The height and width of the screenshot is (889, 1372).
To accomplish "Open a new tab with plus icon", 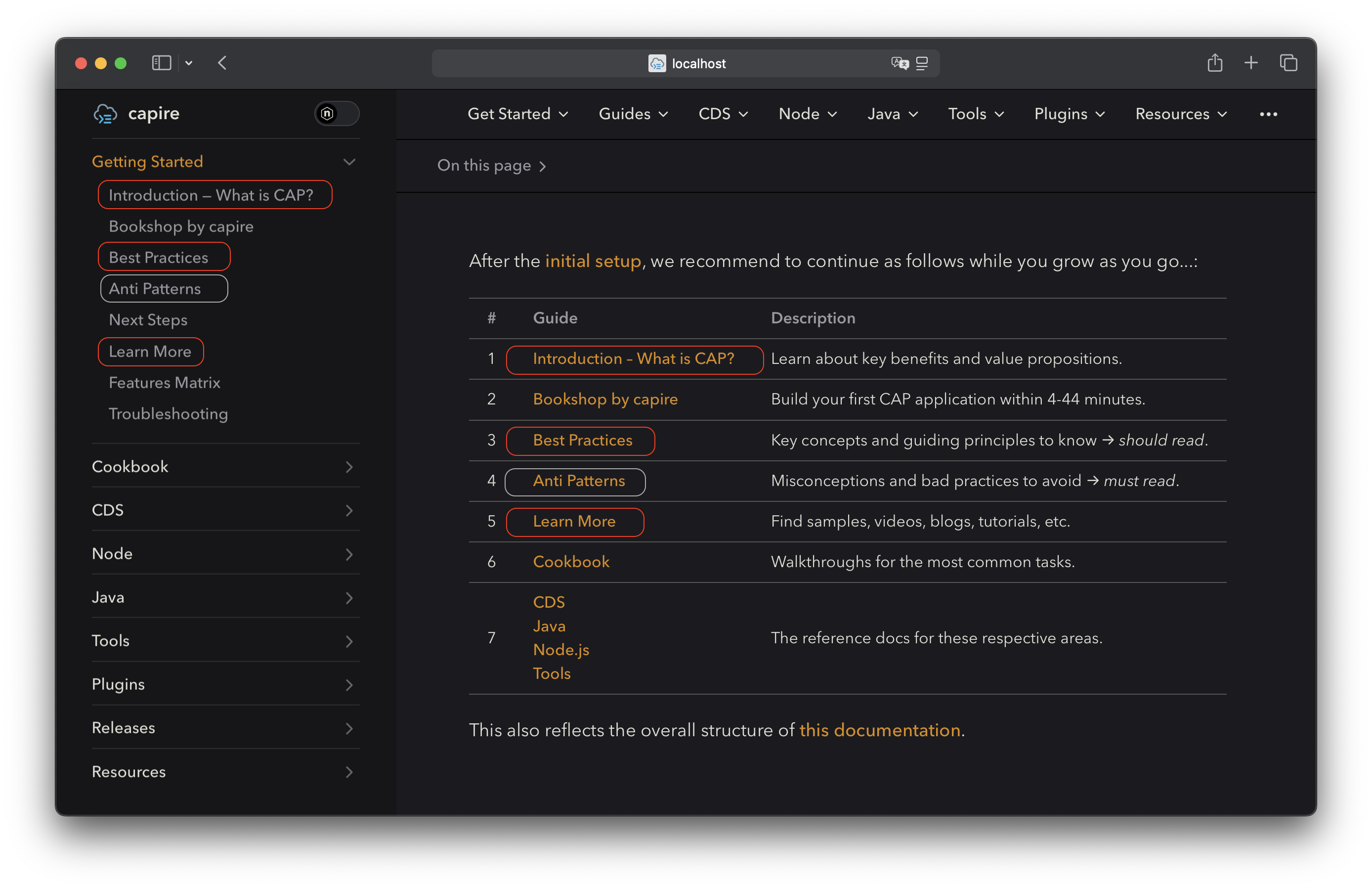I will pos(1251,62).
